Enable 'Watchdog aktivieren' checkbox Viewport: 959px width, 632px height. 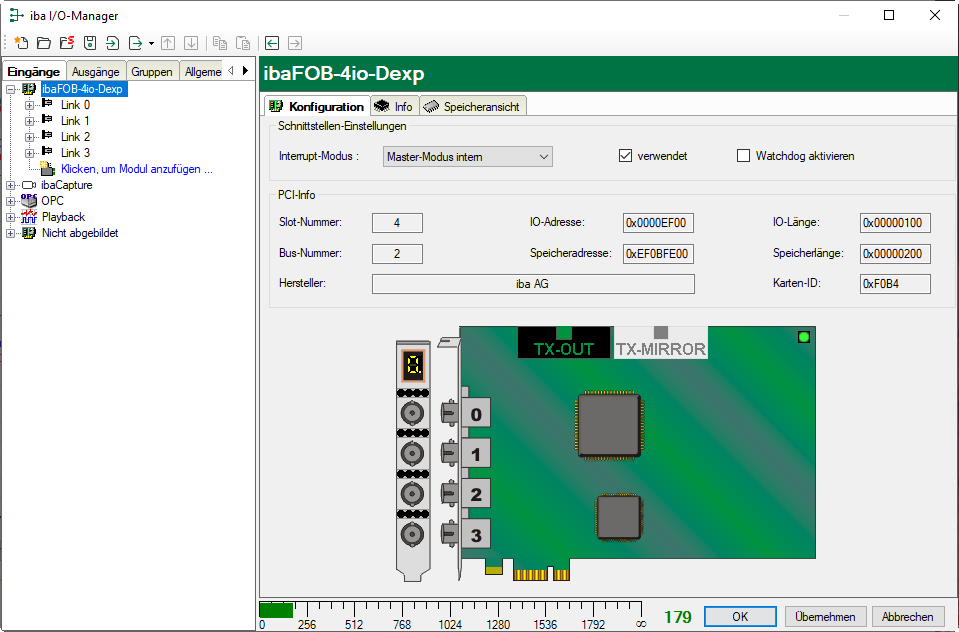pos(743,156)
